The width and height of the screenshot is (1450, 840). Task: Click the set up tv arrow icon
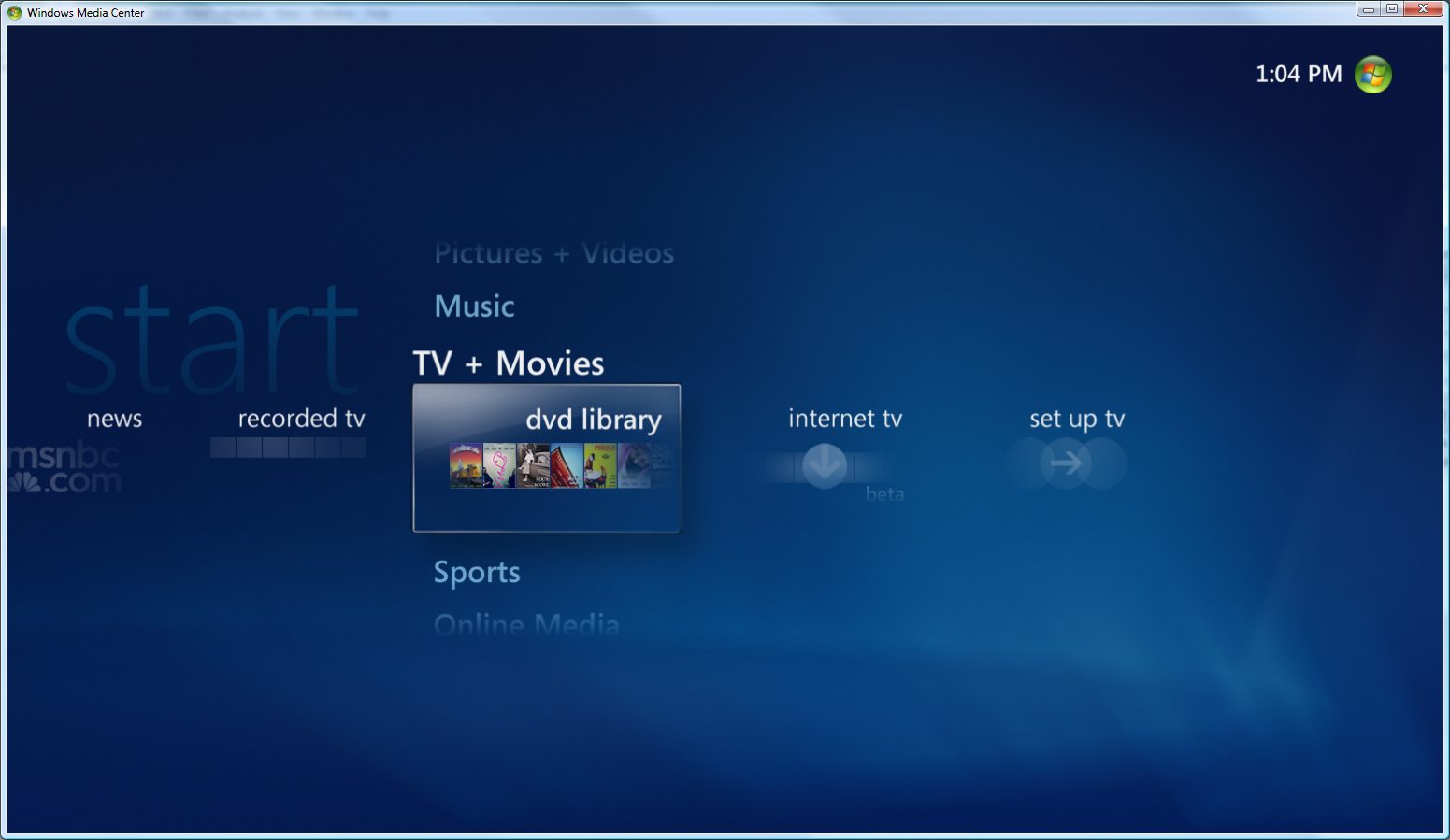pyautogui.click(x=1066, y=463)
